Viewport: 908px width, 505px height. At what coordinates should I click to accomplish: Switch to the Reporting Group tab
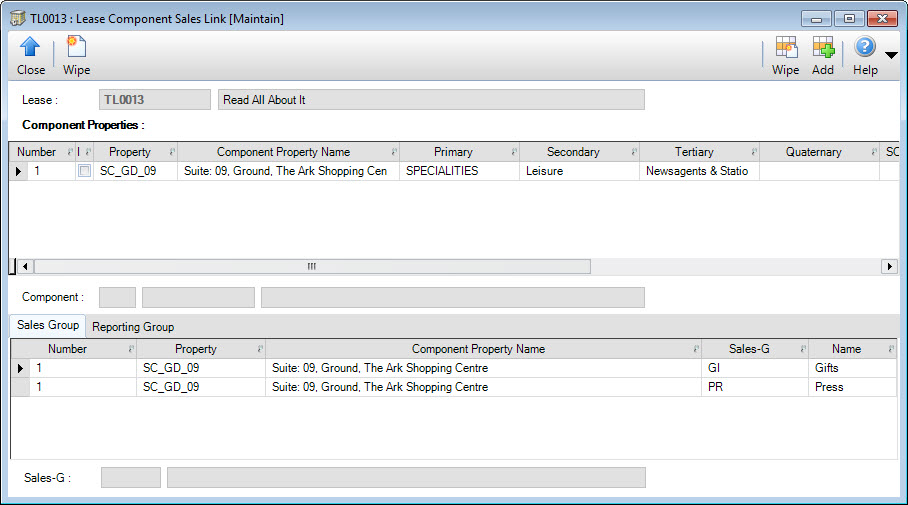[133, 327]
